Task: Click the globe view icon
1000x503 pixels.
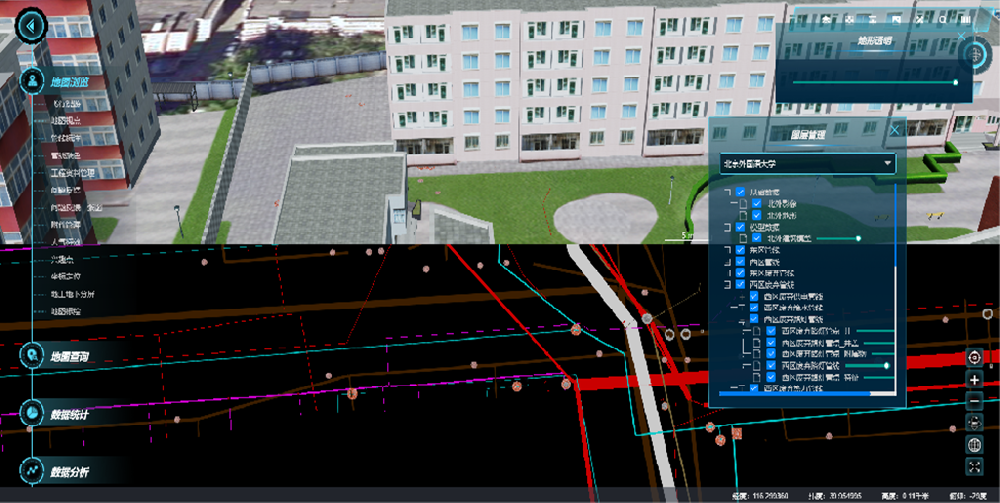Action: (x=975, y=444)
